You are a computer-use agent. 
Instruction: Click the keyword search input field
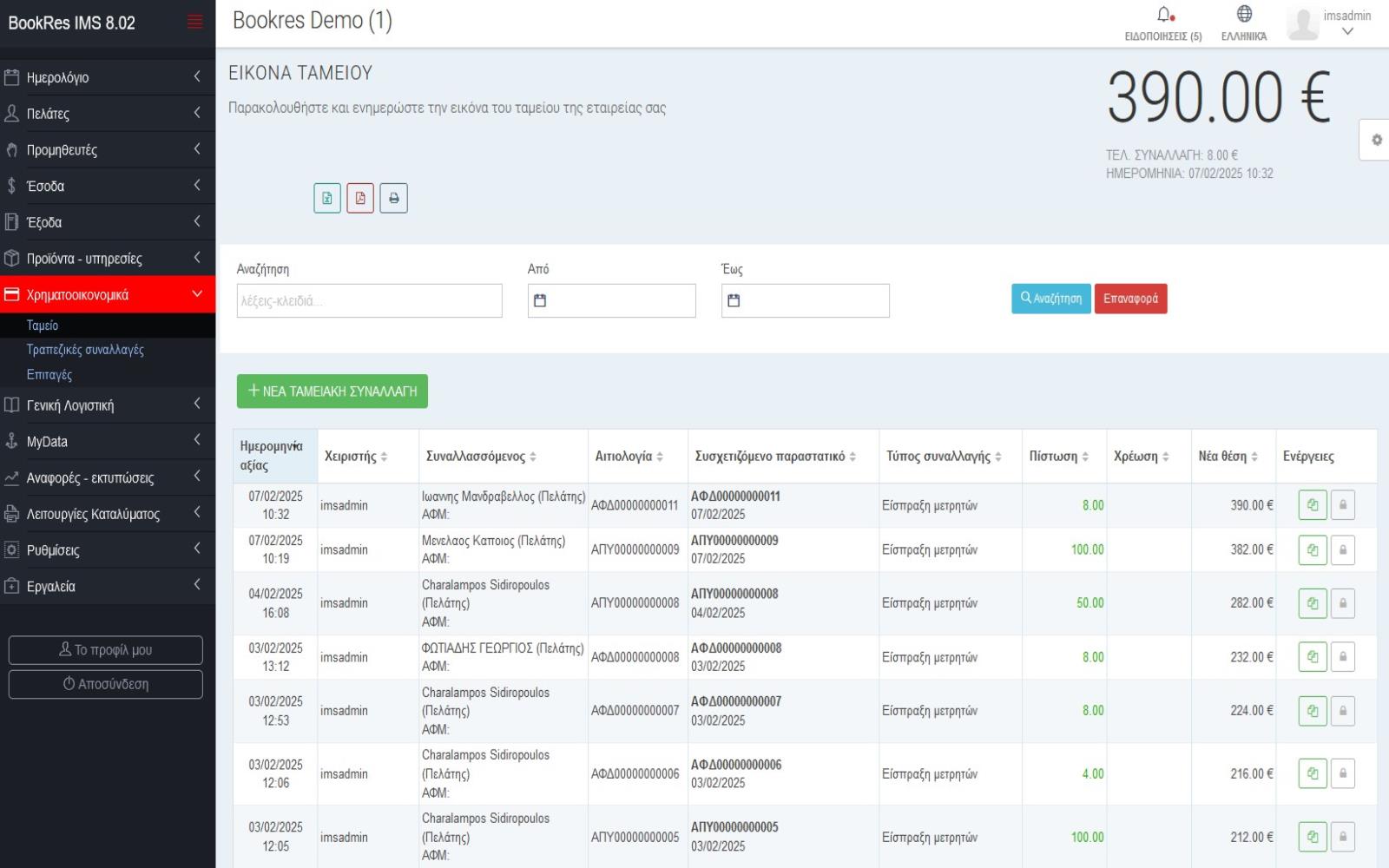point(369,300)
